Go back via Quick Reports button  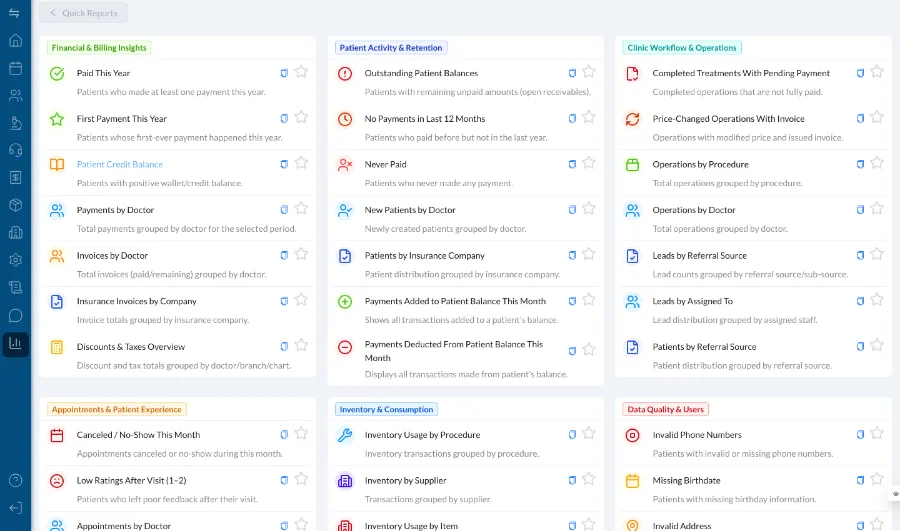point(83,13)
